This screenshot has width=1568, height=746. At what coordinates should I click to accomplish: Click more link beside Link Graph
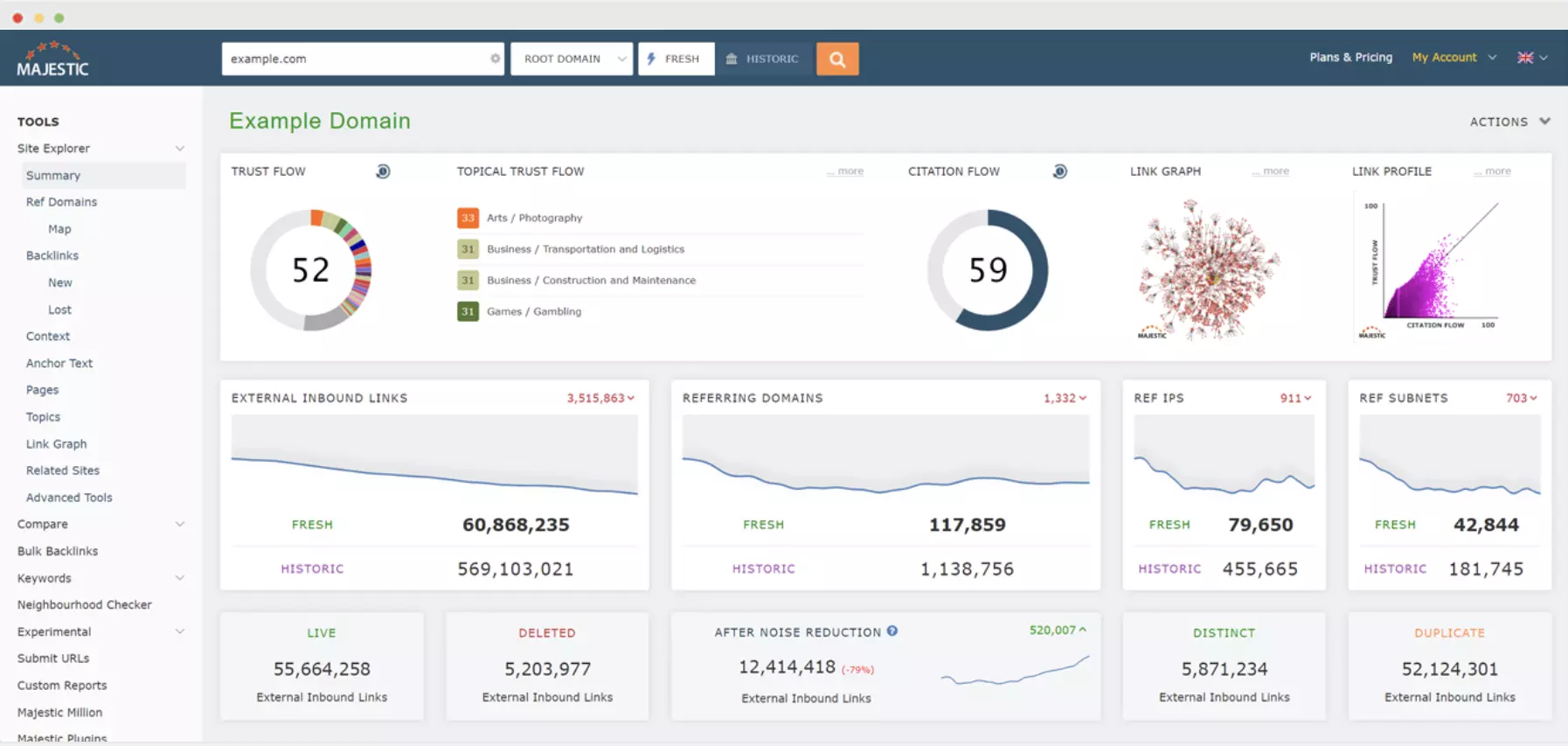pos(1270,171)
